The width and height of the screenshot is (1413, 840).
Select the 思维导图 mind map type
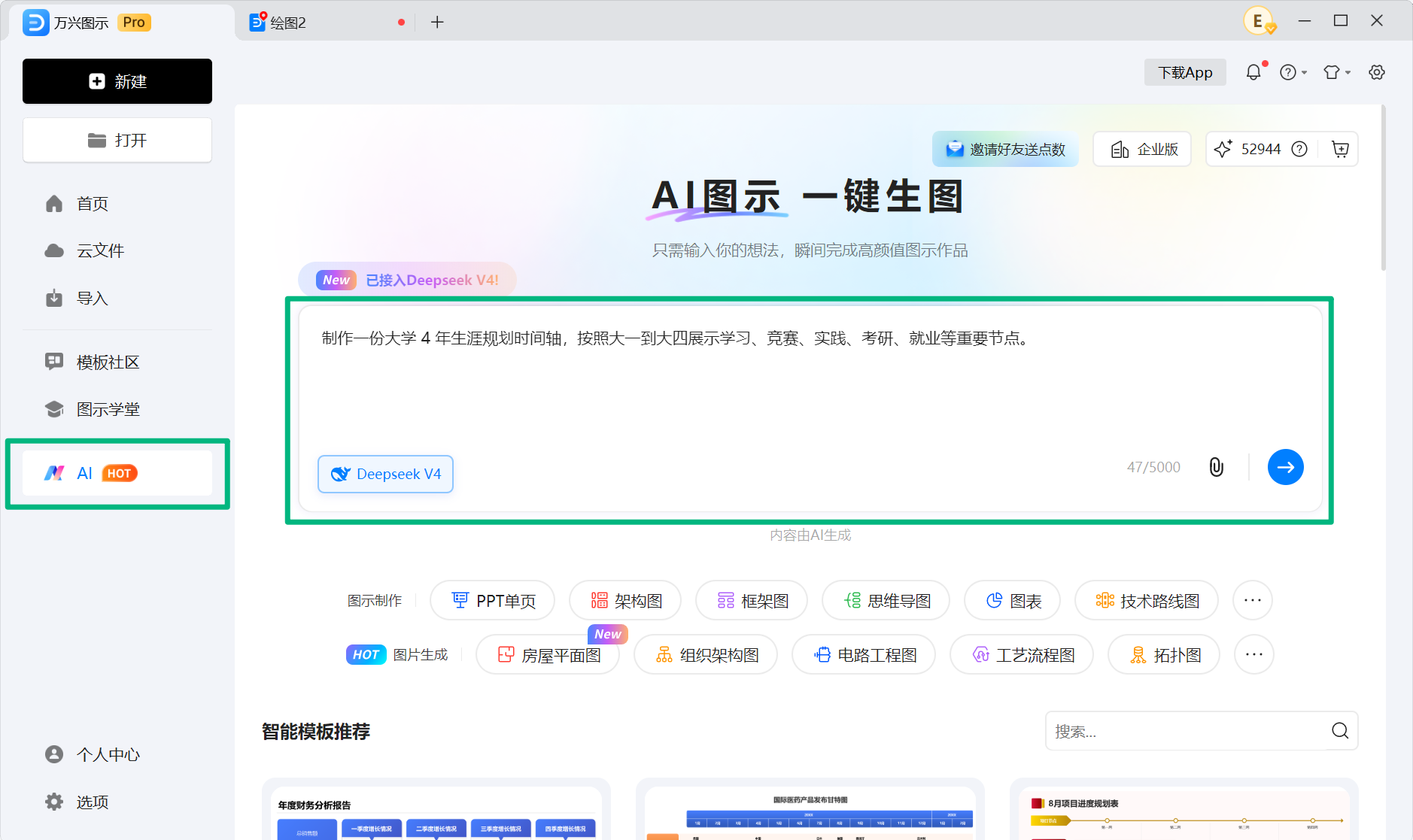click(886, 600)
